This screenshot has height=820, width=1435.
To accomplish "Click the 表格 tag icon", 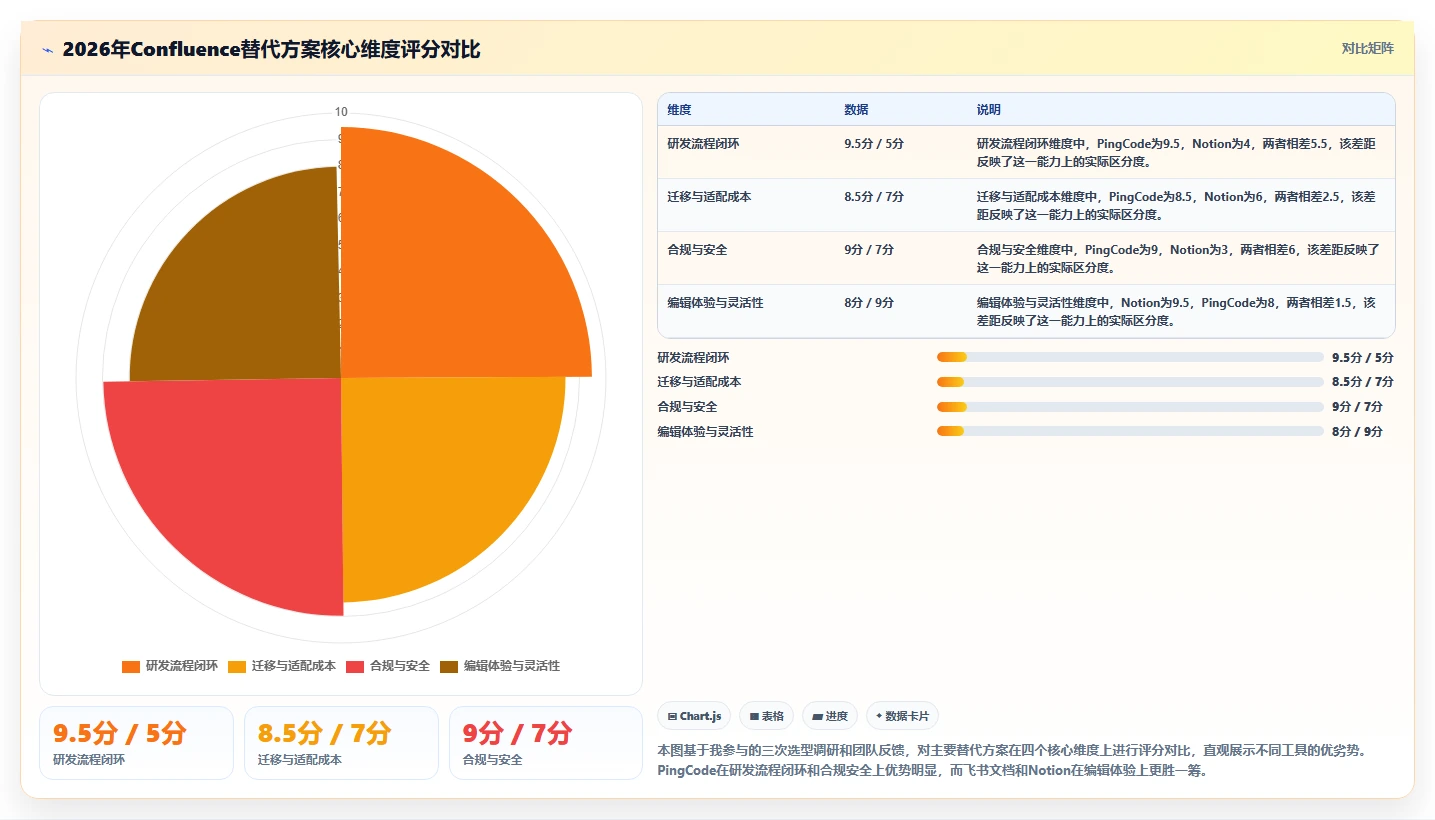I will click(754, 716).
